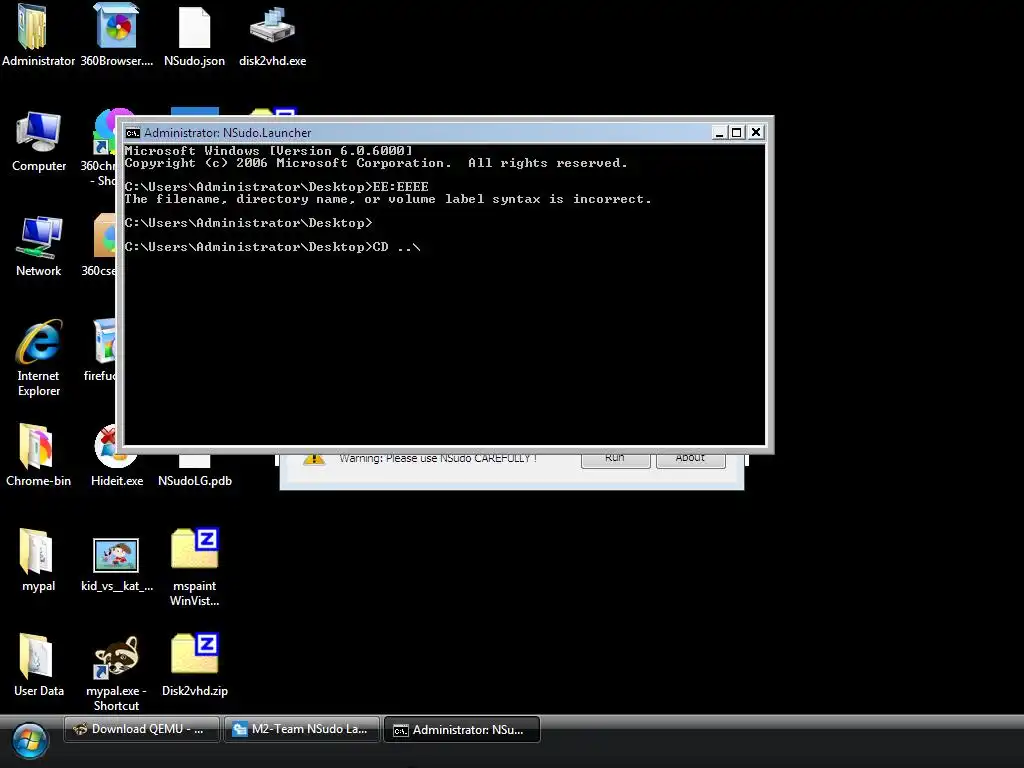Maximize the NSudo.Launcher console window
The height and width of the screenshot is (768, 1024).
tap(737, 133)
